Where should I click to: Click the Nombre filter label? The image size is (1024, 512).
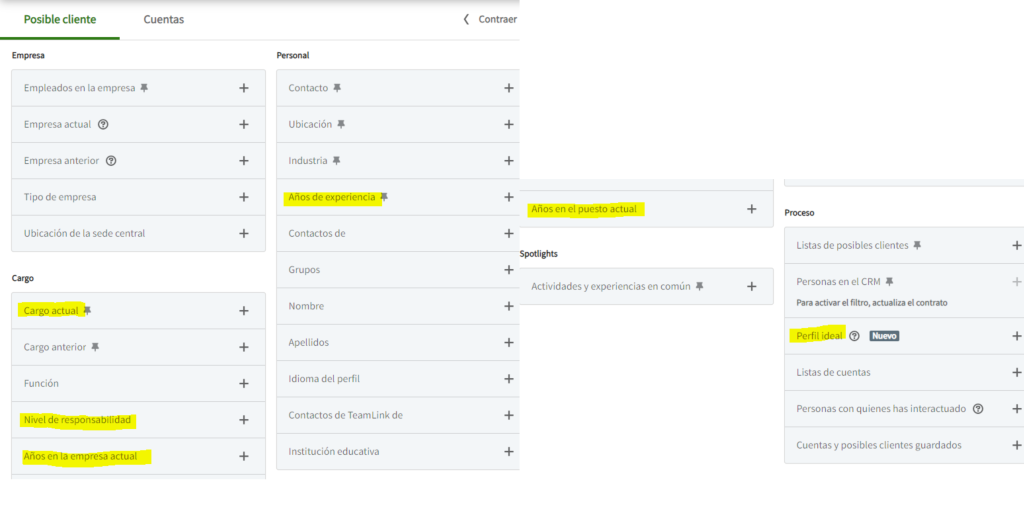306,306
